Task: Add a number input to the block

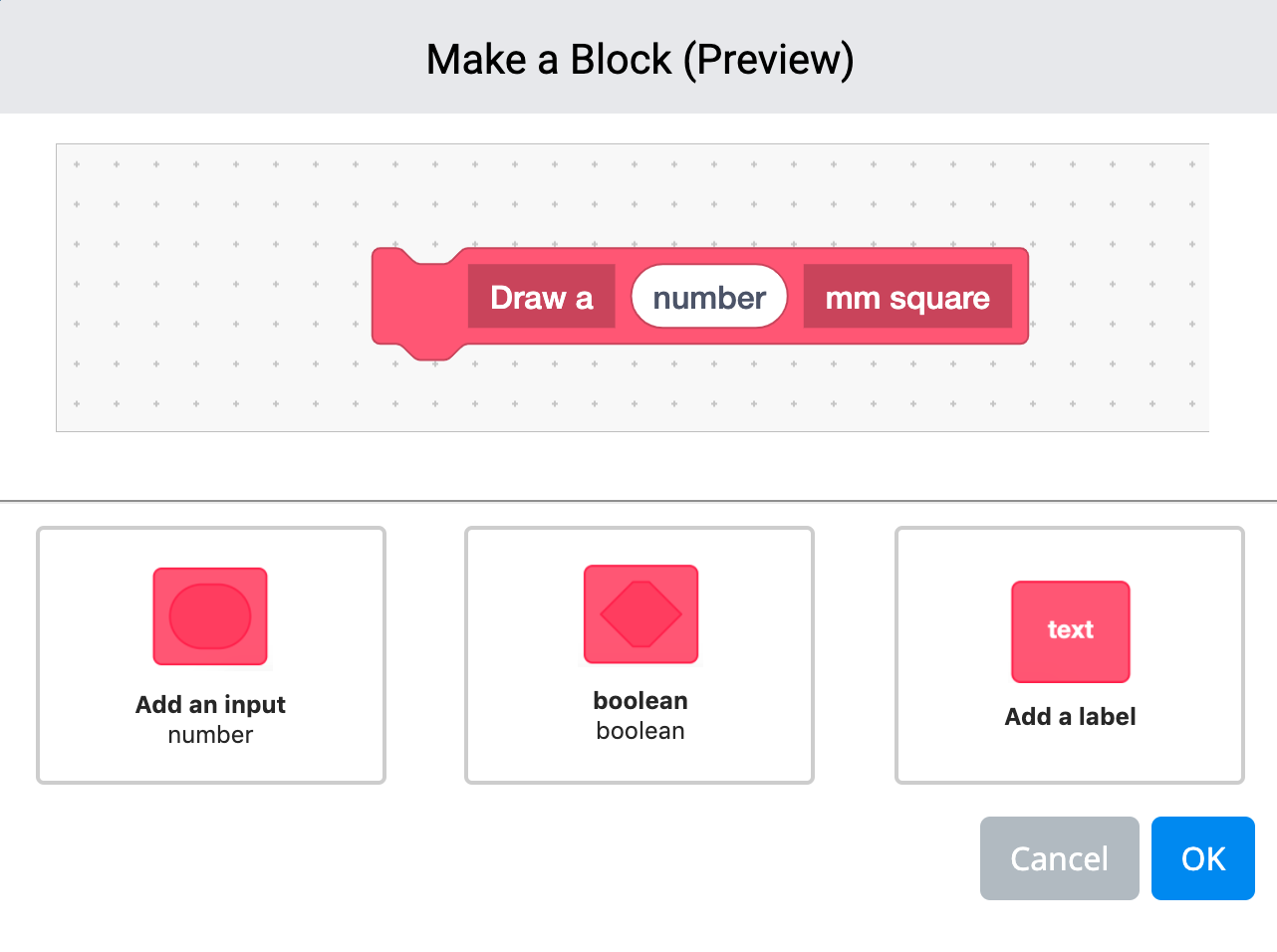Action: click(x=209, y=654)
